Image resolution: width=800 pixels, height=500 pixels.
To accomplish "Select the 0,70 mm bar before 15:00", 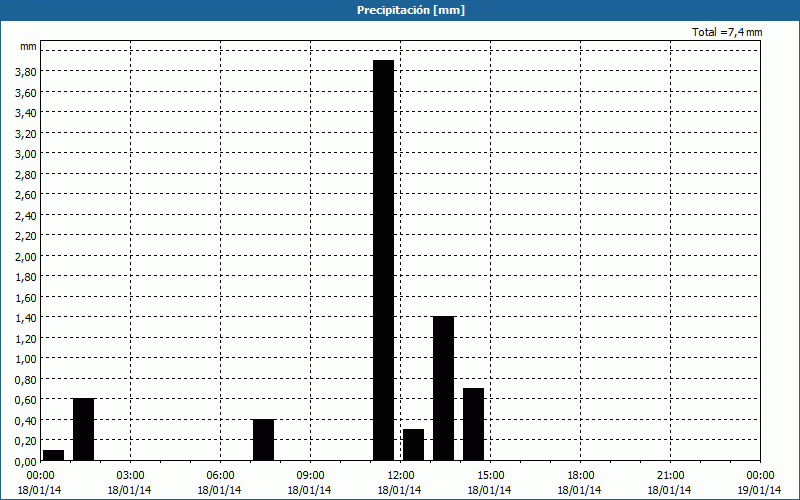I will [473, 424].
